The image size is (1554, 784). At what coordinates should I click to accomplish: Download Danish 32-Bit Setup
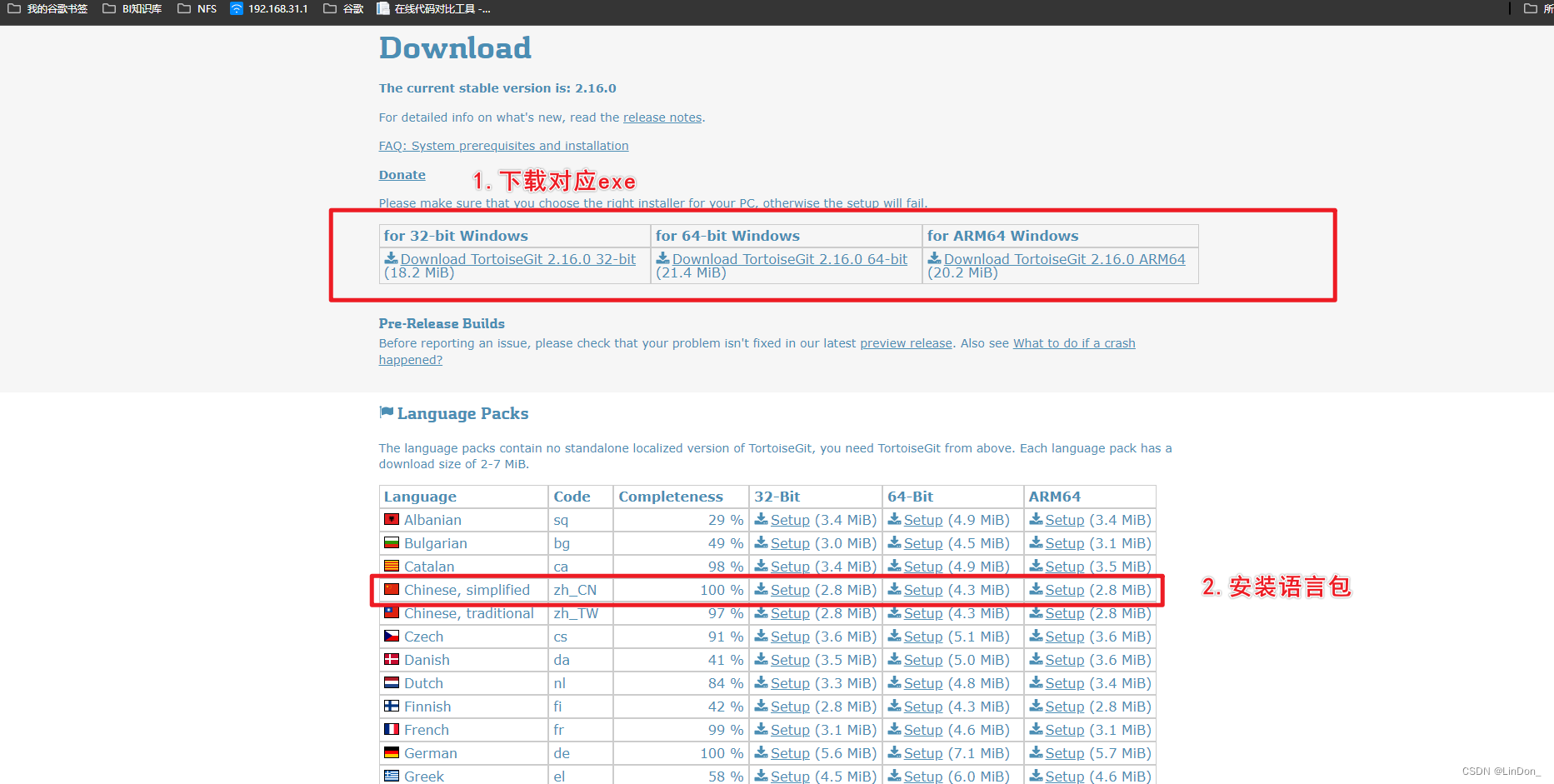point(790,660)
